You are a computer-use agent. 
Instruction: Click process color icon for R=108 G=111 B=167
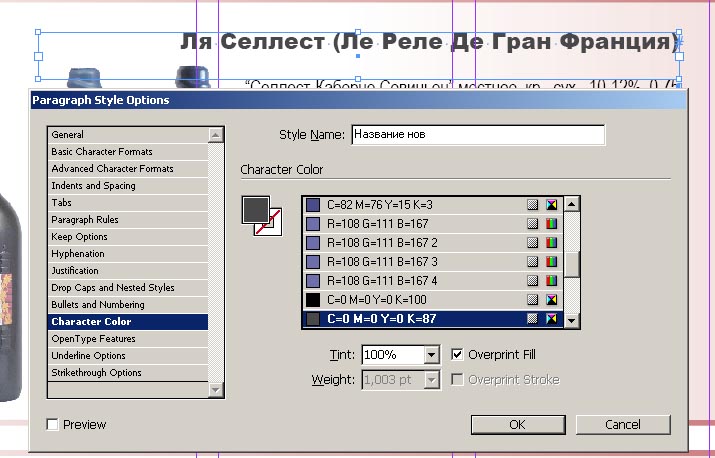(x=533, y=224)
